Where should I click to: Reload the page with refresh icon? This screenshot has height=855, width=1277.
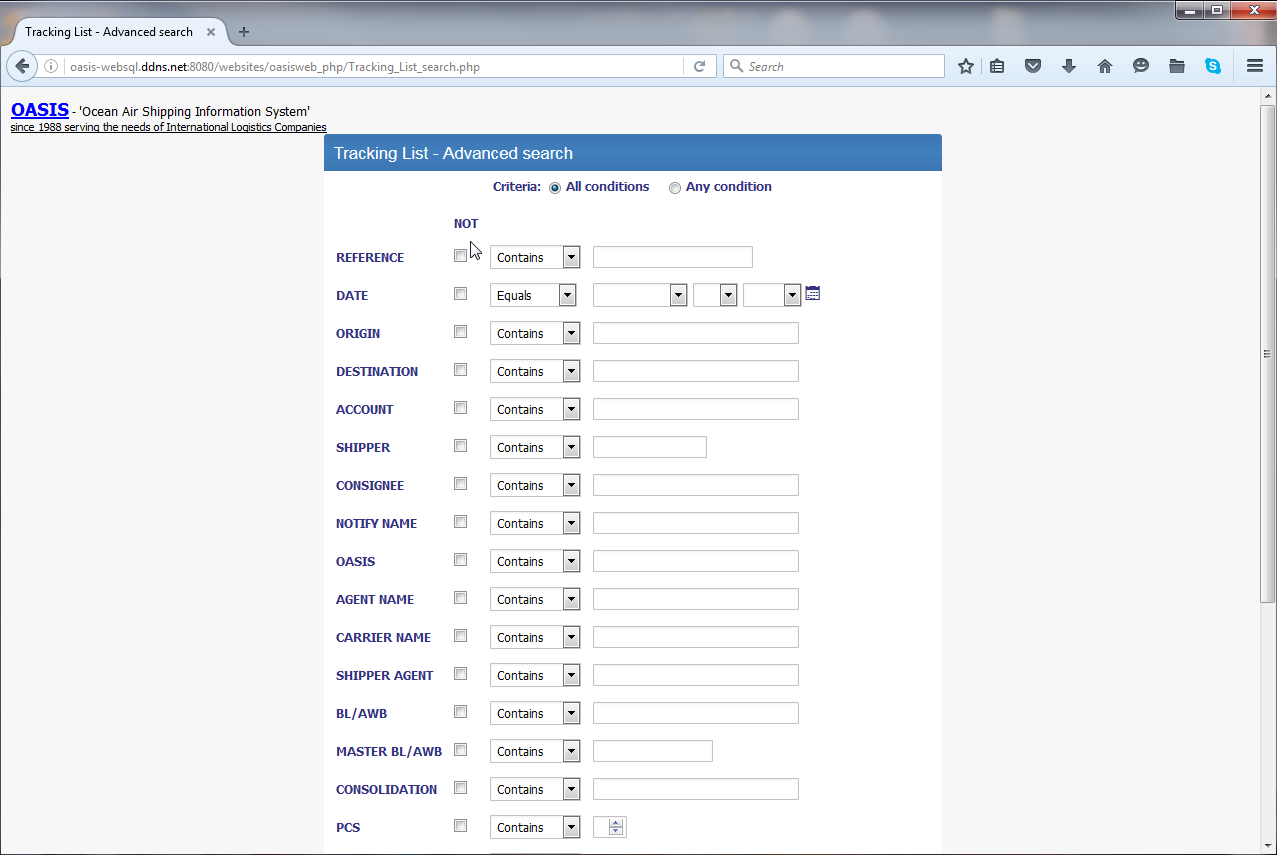tap(699, 67)
